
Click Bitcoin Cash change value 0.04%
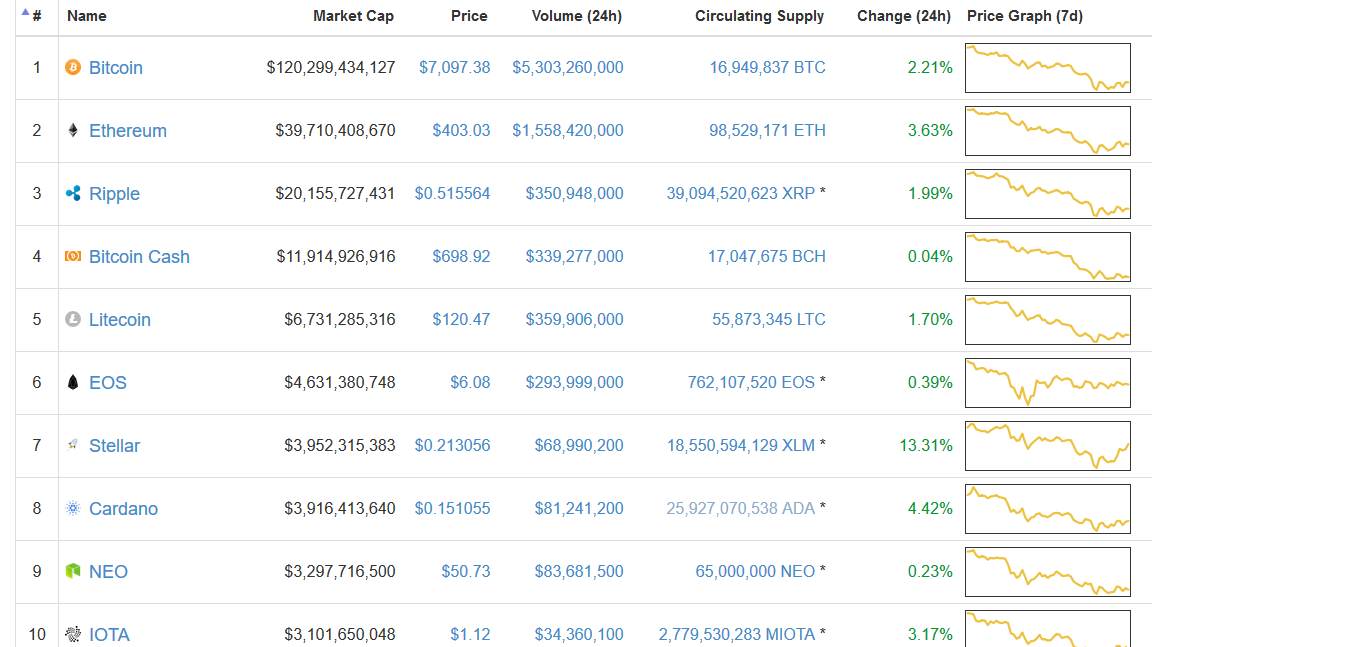click(x=930, y=256)
